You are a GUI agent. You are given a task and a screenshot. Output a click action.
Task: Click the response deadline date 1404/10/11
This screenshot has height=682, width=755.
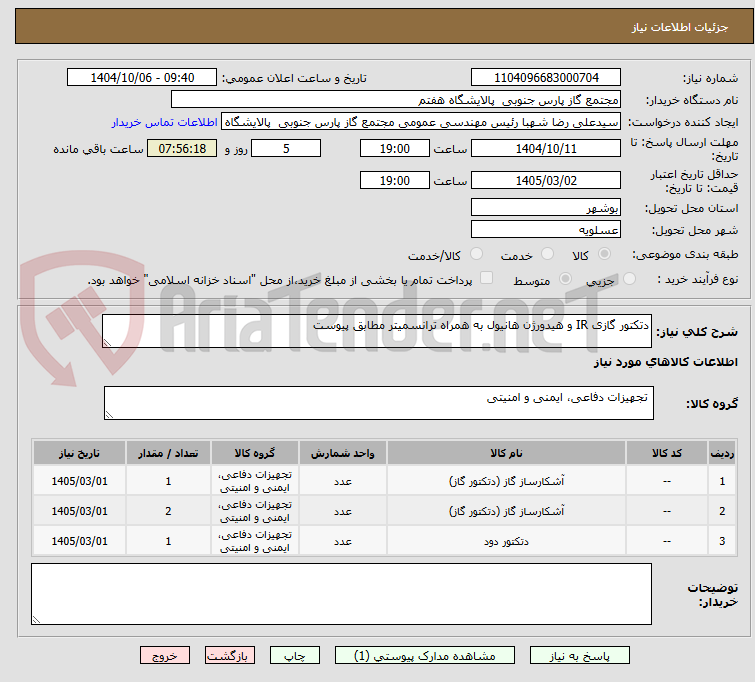click(x=546, y=148)
